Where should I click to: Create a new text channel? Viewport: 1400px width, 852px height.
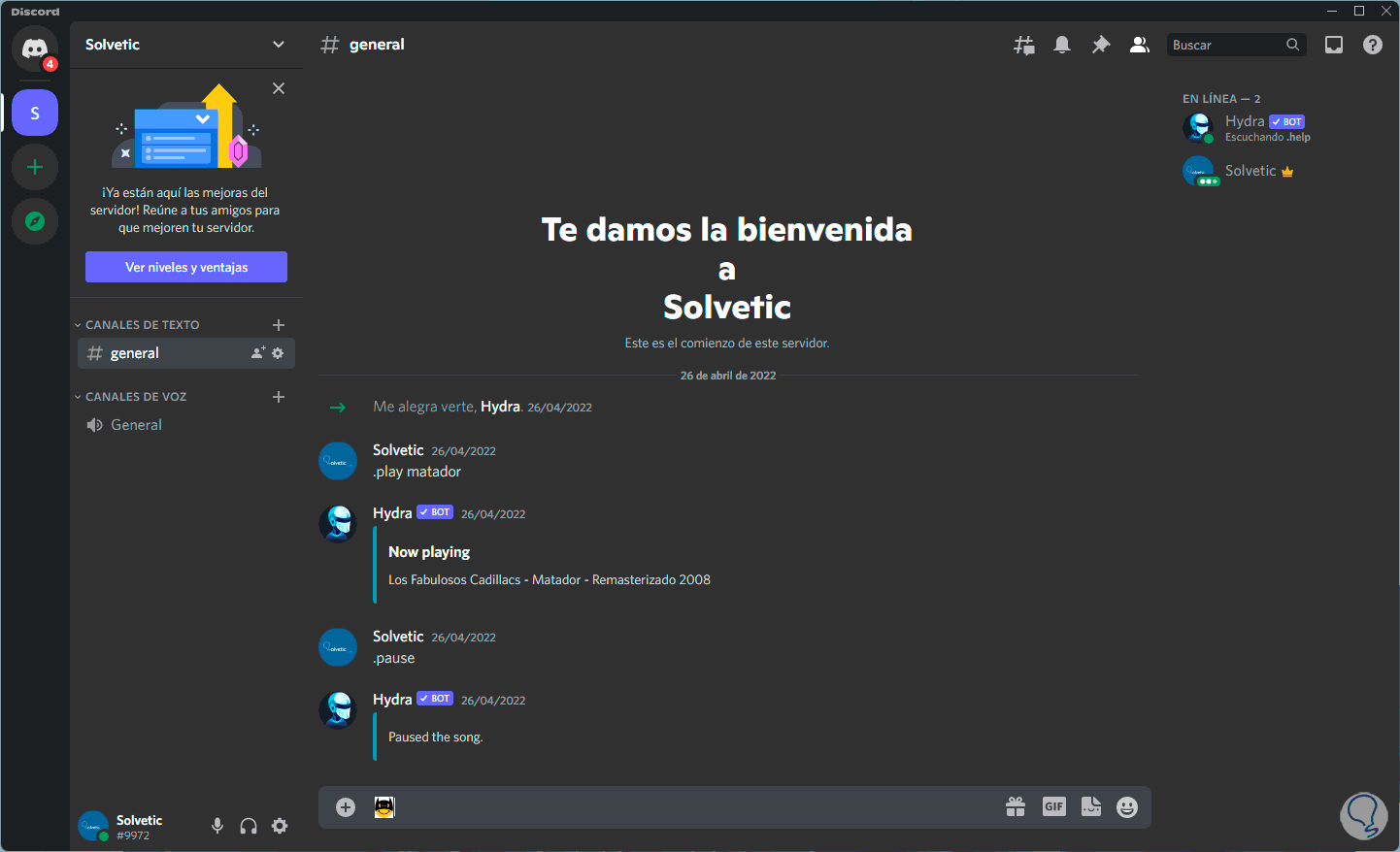click(x=279, y=325)
